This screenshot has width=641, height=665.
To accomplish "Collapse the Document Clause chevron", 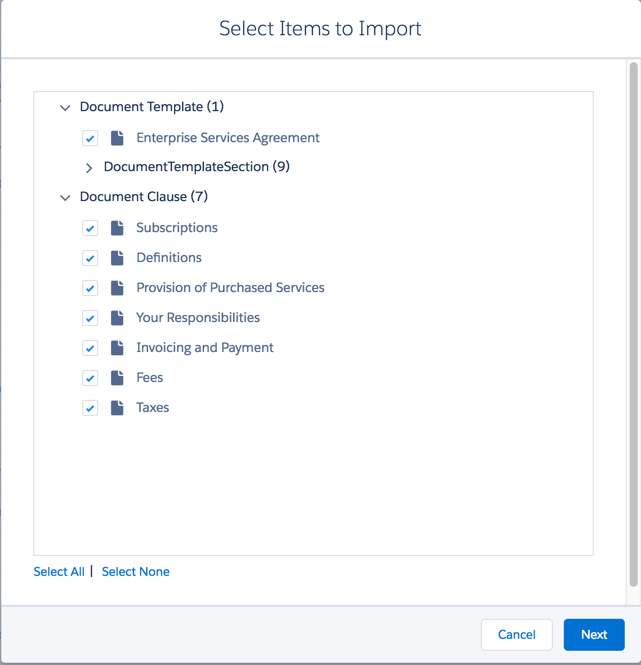I will (x=65, y=198).
